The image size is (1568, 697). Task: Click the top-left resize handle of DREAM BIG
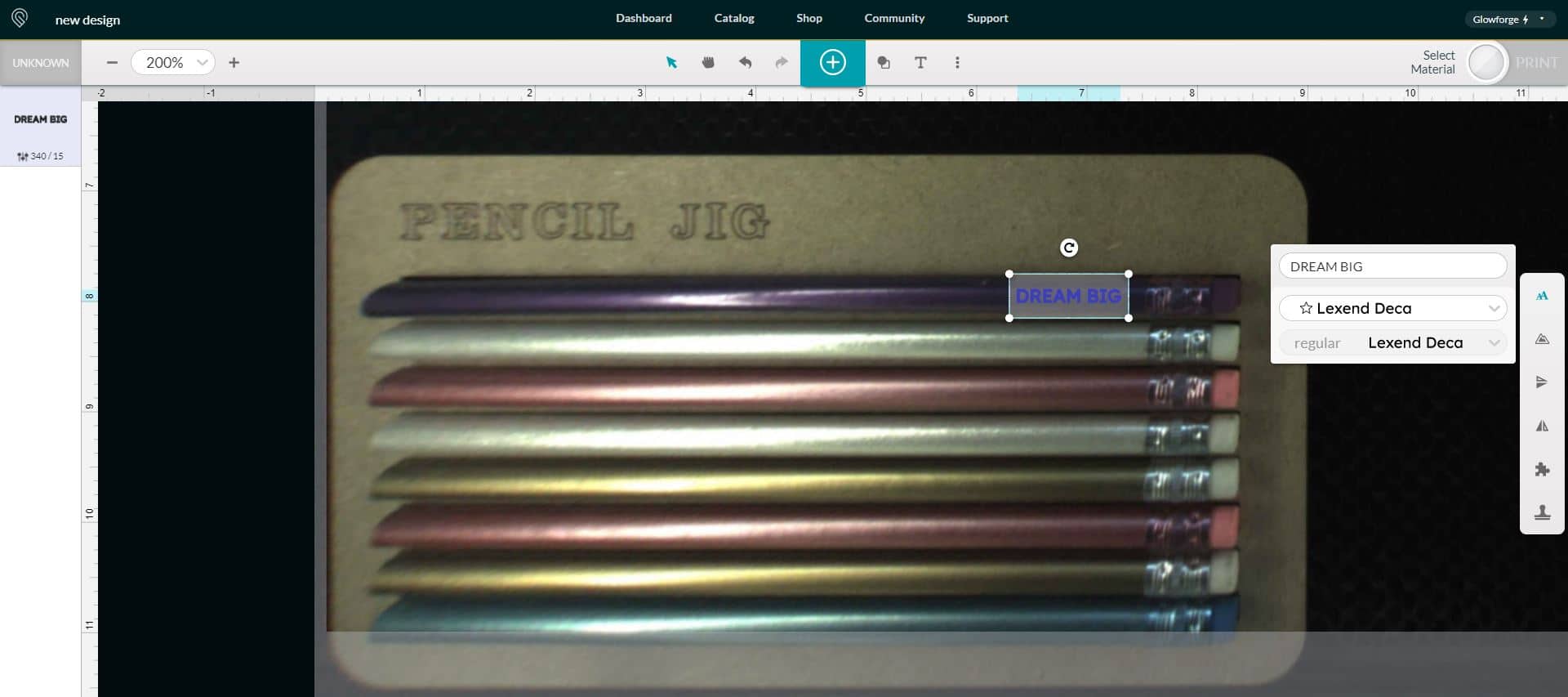coord(1009,274)
